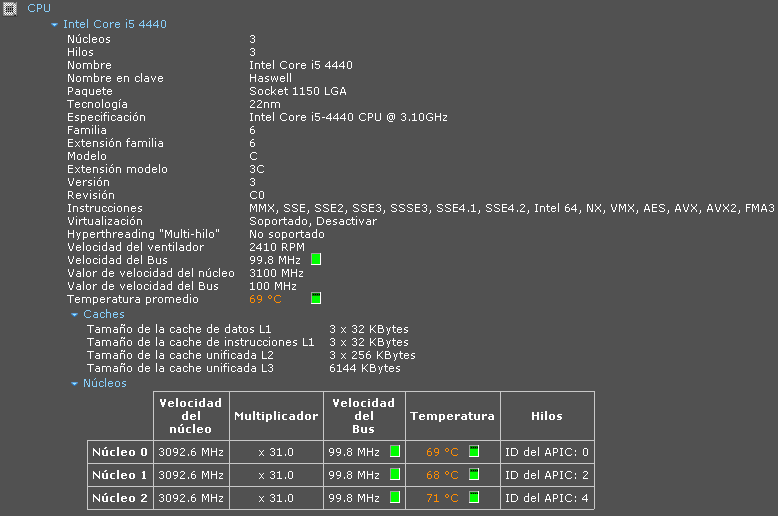Image resolution: width=778 pixels, height=516 pixels.
Task: Select the Instrucciones label
Action: [105, 208]
